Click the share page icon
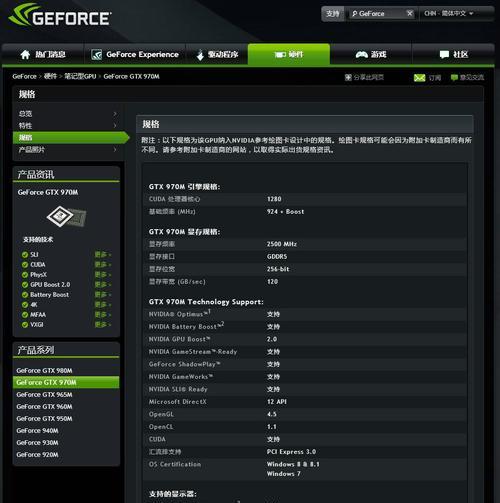The width and height of the screenshot is (500, 503). (348, 77)
